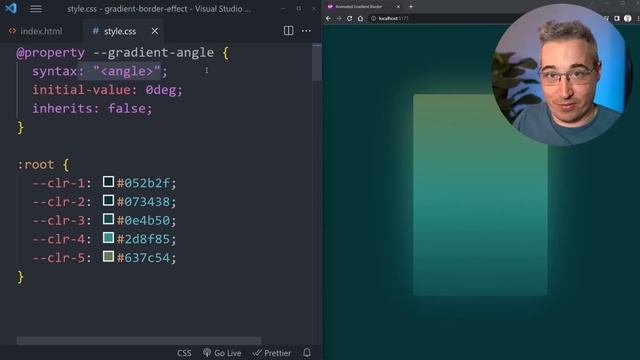This screenshot has width=640, height=360.
Task: Open the editor More Actions menu
Action: coord(306,31)
